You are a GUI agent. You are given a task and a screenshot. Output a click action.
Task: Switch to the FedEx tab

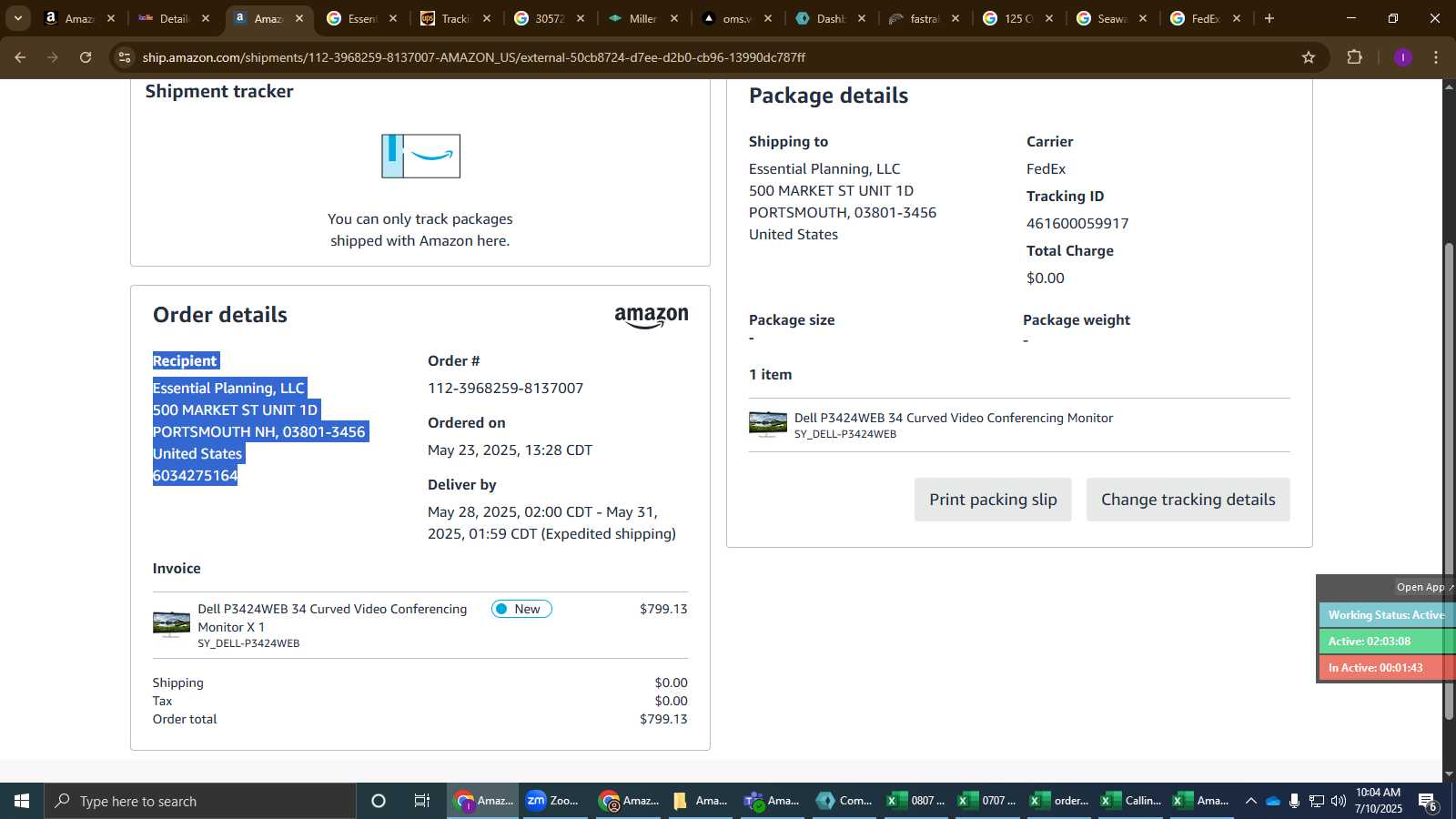(x=1205, y=18)
